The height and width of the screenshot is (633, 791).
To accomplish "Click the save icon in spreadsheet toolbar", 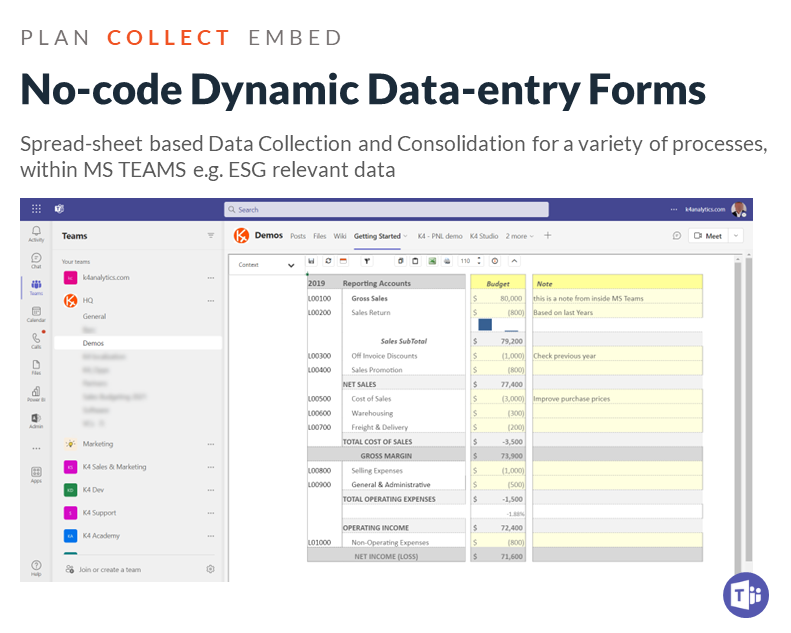I will (312, 261).
